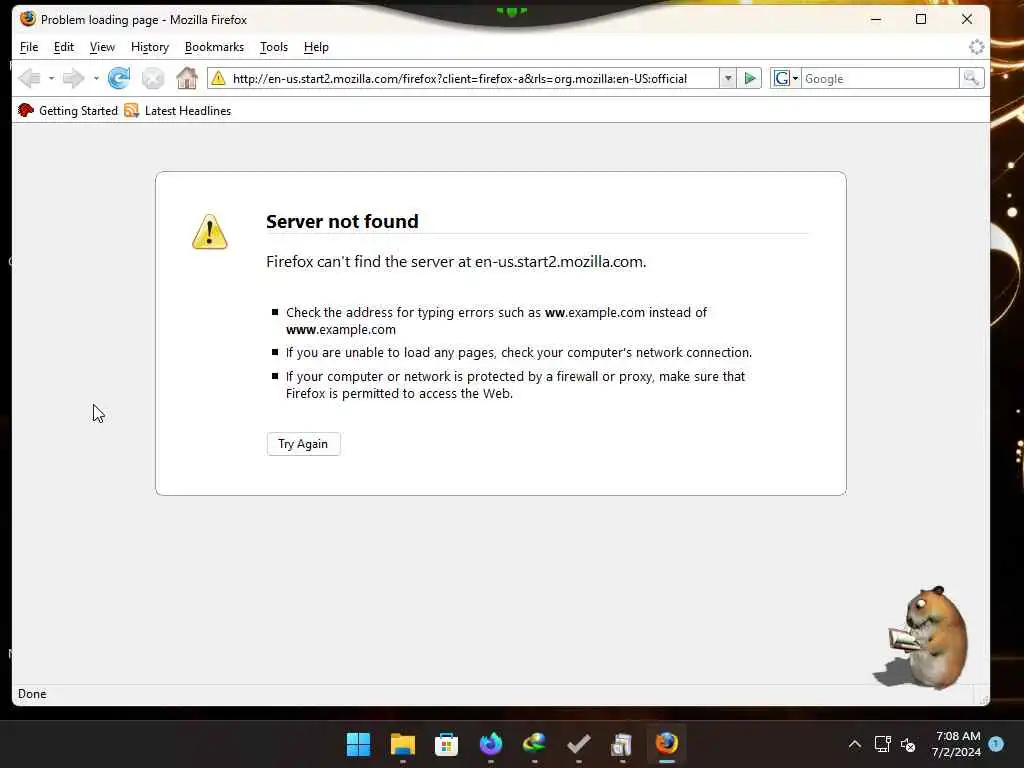Open the checkmark app on taskbar
Viewport: 1024px width, 768px height.
[579, 744]
